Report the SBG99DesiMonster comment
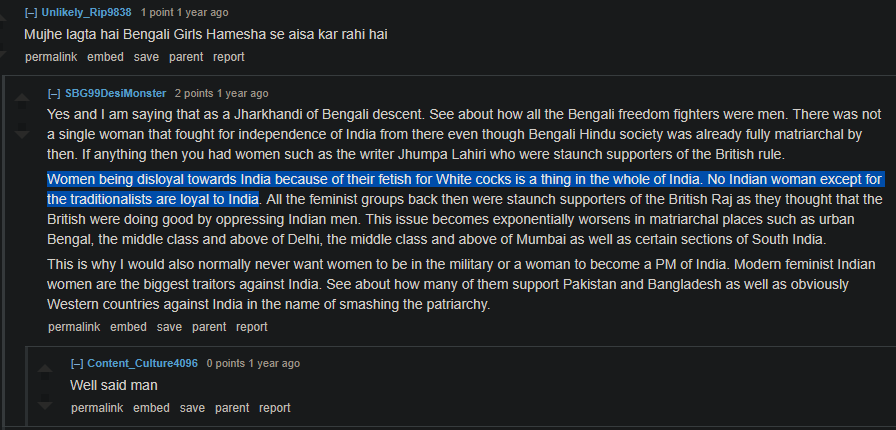Viewport: 896px width, 430px height. click(252, 327)
